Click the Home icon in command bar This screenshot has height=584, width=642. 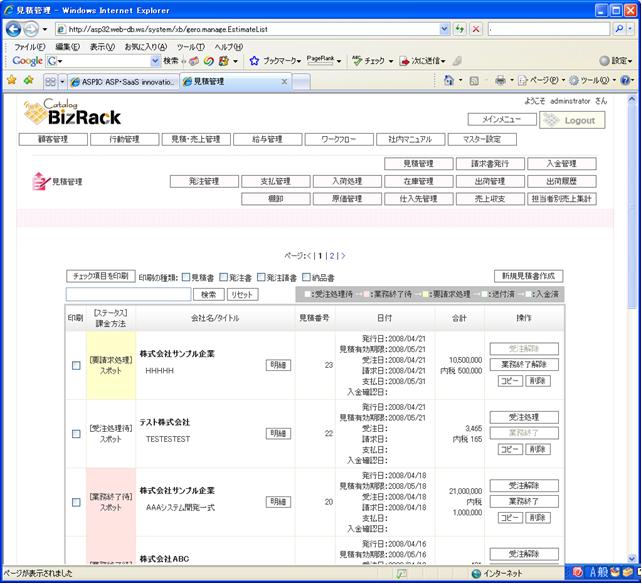[449, 81]
